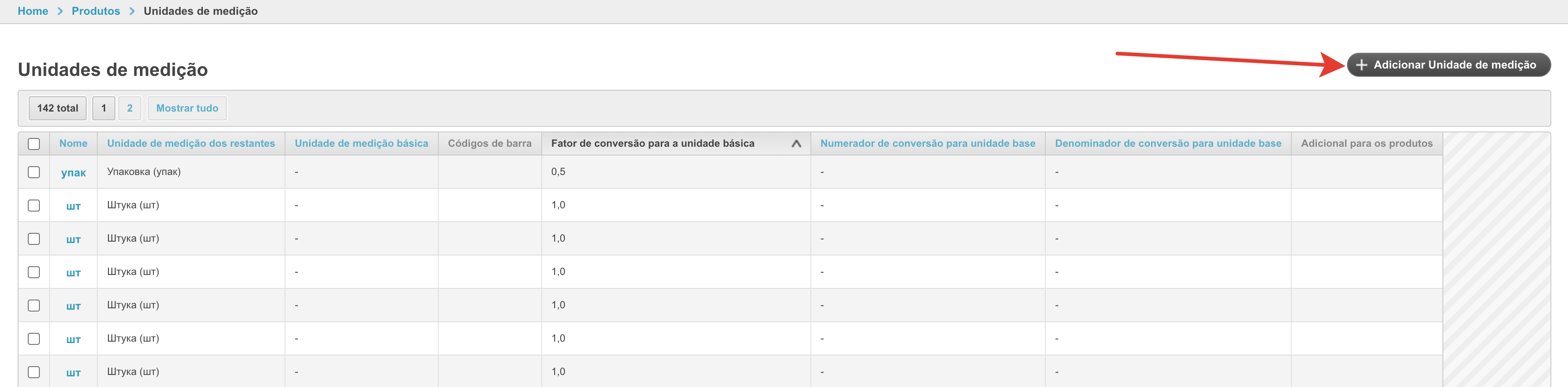Click Adicional para os produtos header

(x=1366, y=144)
